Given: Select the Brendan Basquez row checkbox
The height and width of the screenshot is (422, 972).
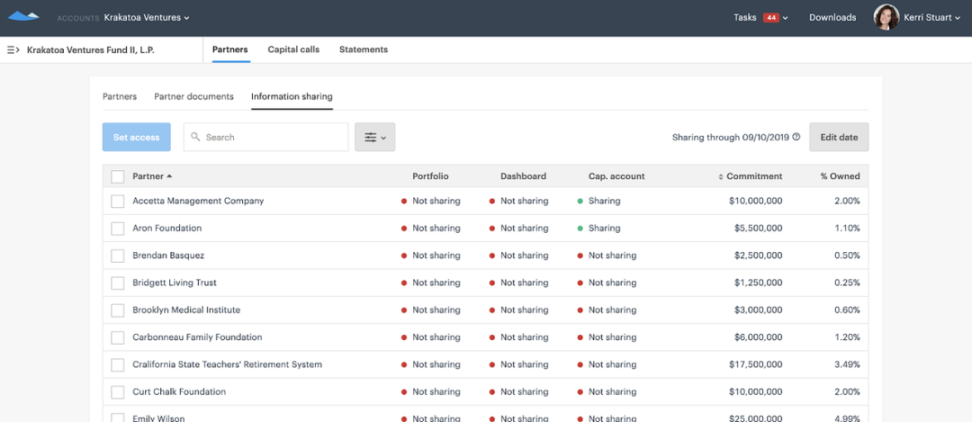Looking at the screenshot, I should pyautogui.click(x=118, y=255).
